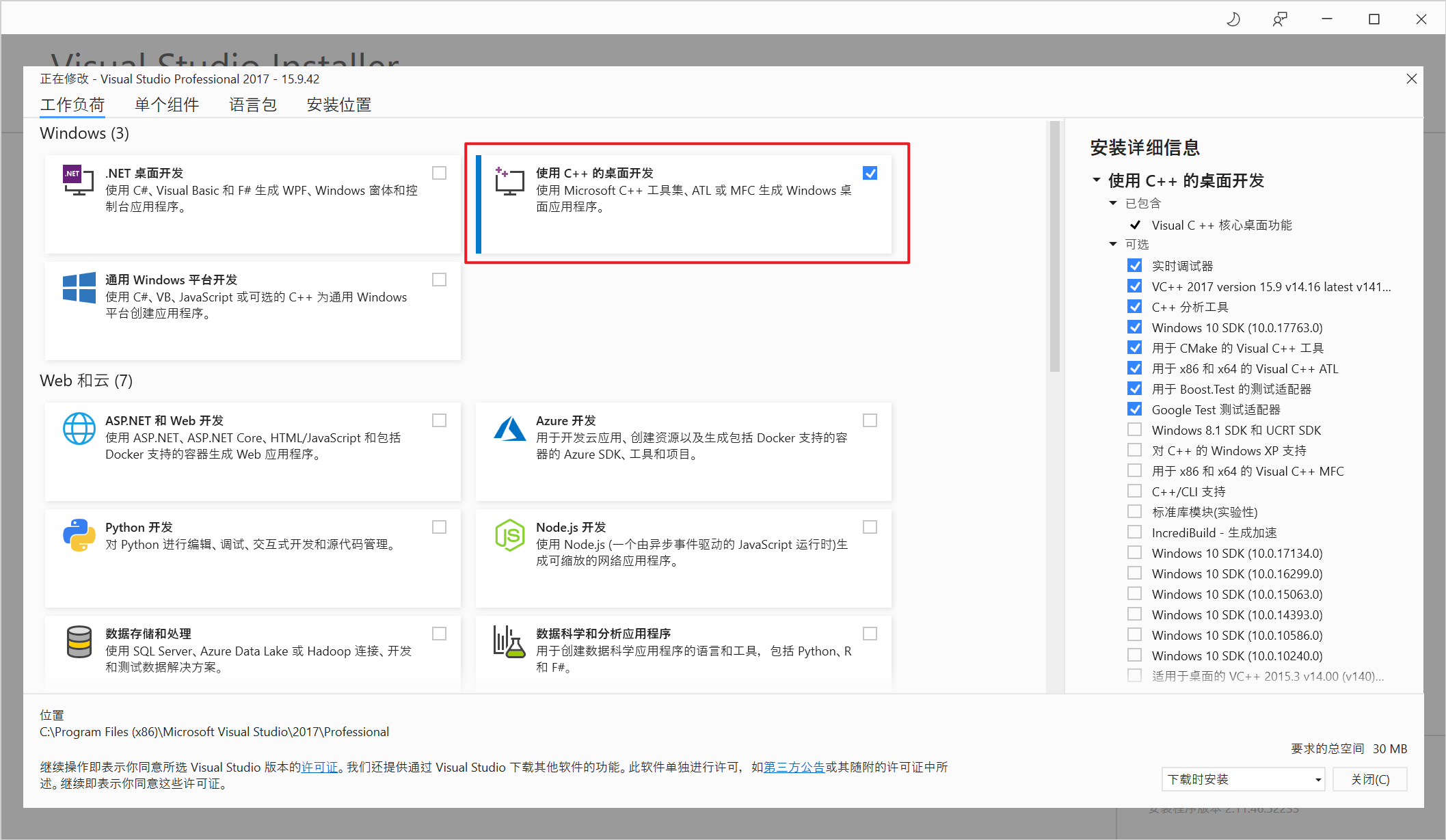Viewport: 1446px width, 840px height.
Task: Check the C++/CLI 支持 checkbox
Action: click(1134, 491)
